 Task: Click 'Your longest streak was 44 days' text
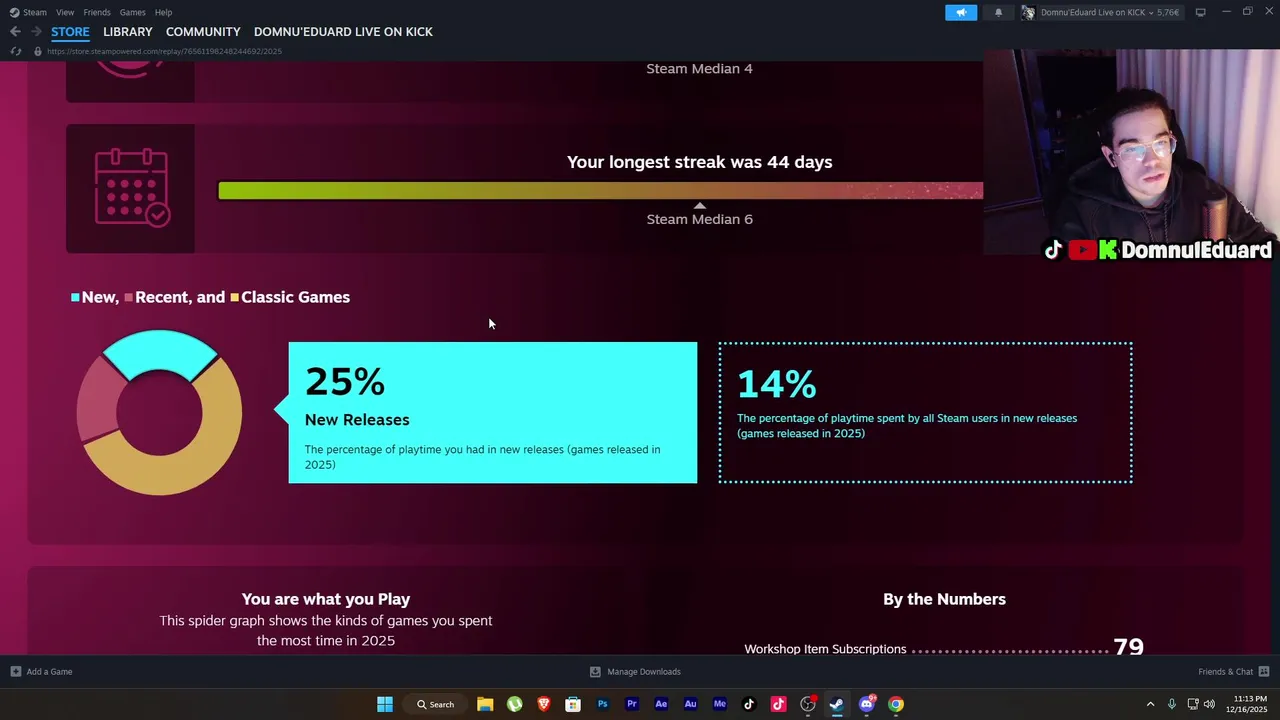[699, 162]
